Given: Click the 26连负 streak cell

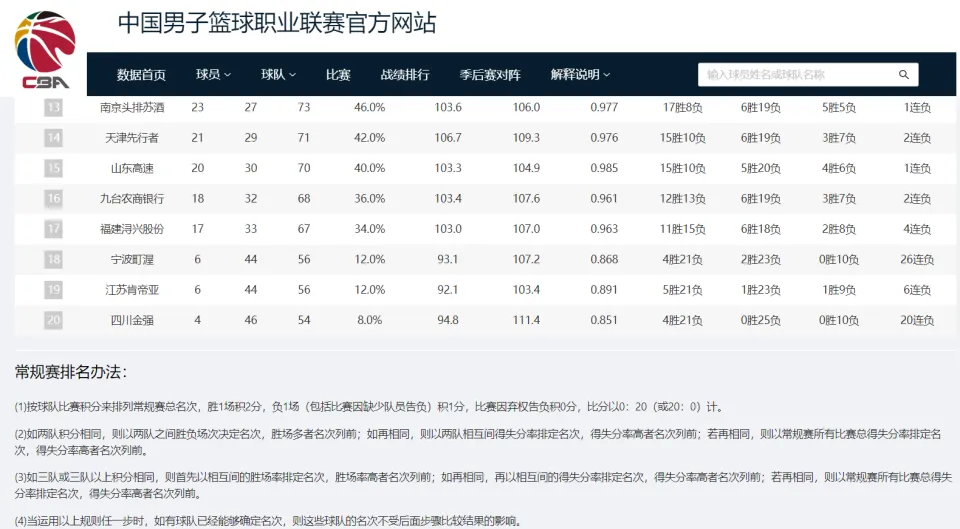Looking at the screenshot, I should click(917, 259).
